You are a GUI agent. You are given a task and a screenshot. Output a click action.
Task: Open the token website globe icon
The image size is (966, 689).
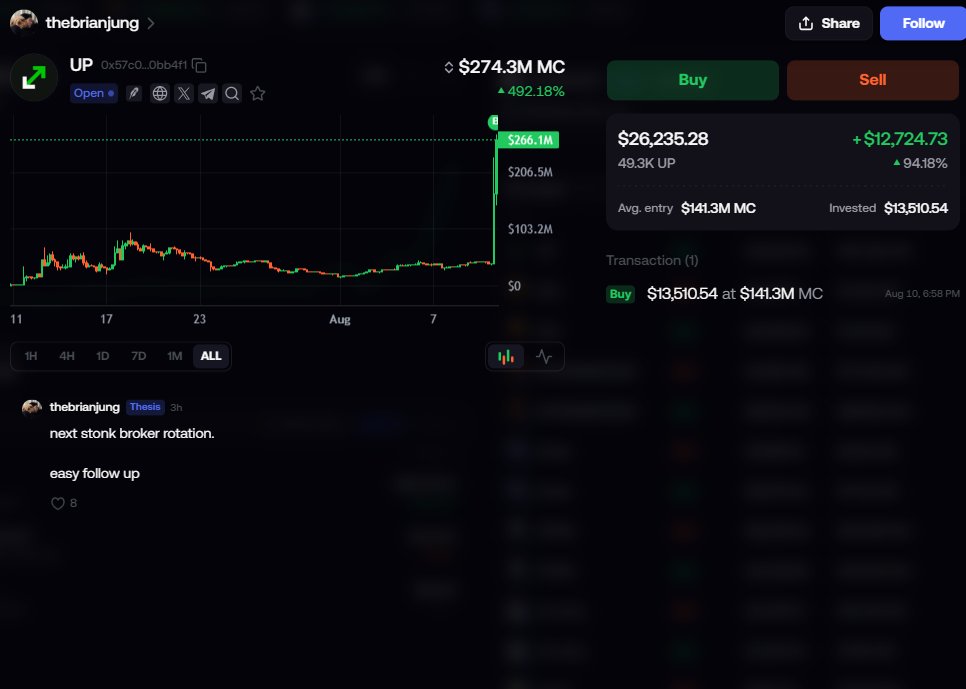click(160, 94)
